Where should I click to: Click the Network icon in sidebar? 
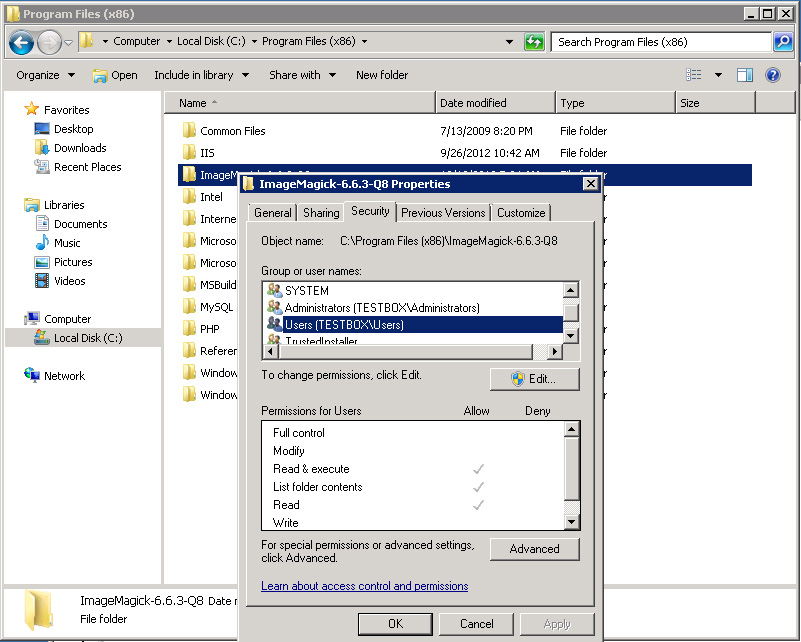[x=32, y=375]
